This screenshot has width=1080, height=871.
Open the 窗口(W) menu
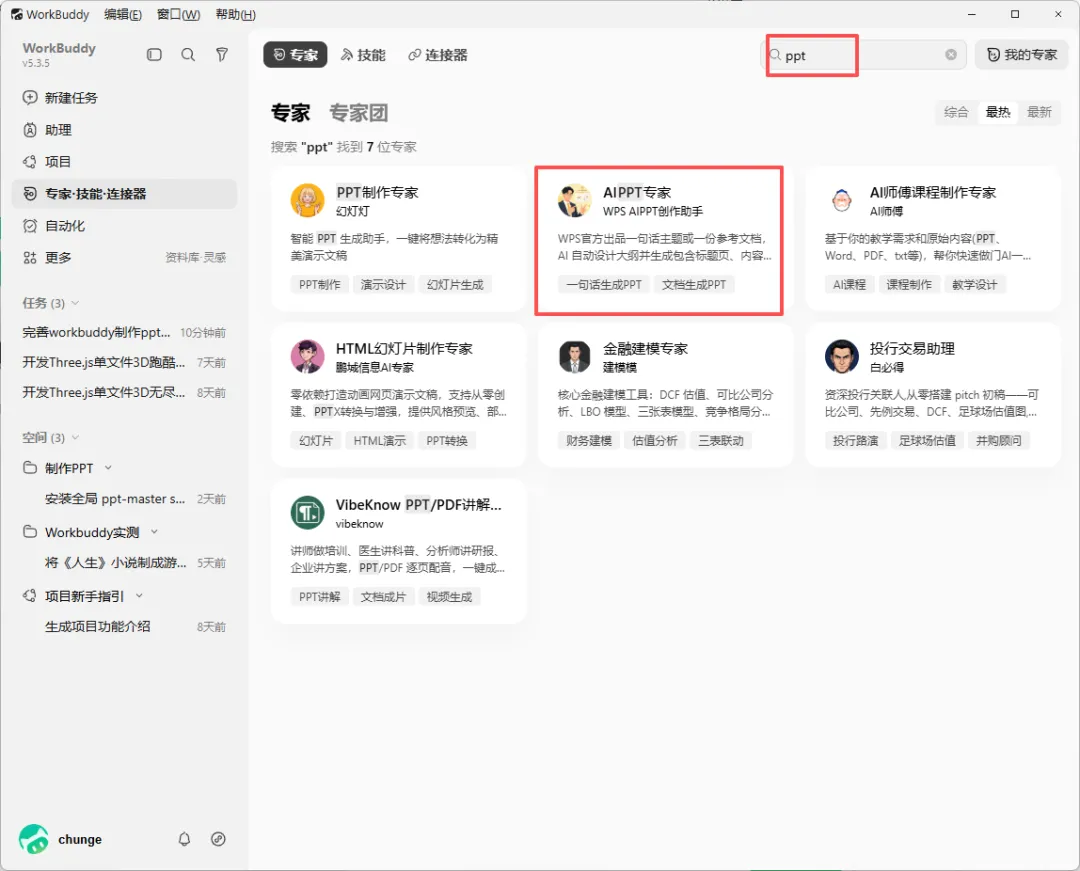coord(178,14)
